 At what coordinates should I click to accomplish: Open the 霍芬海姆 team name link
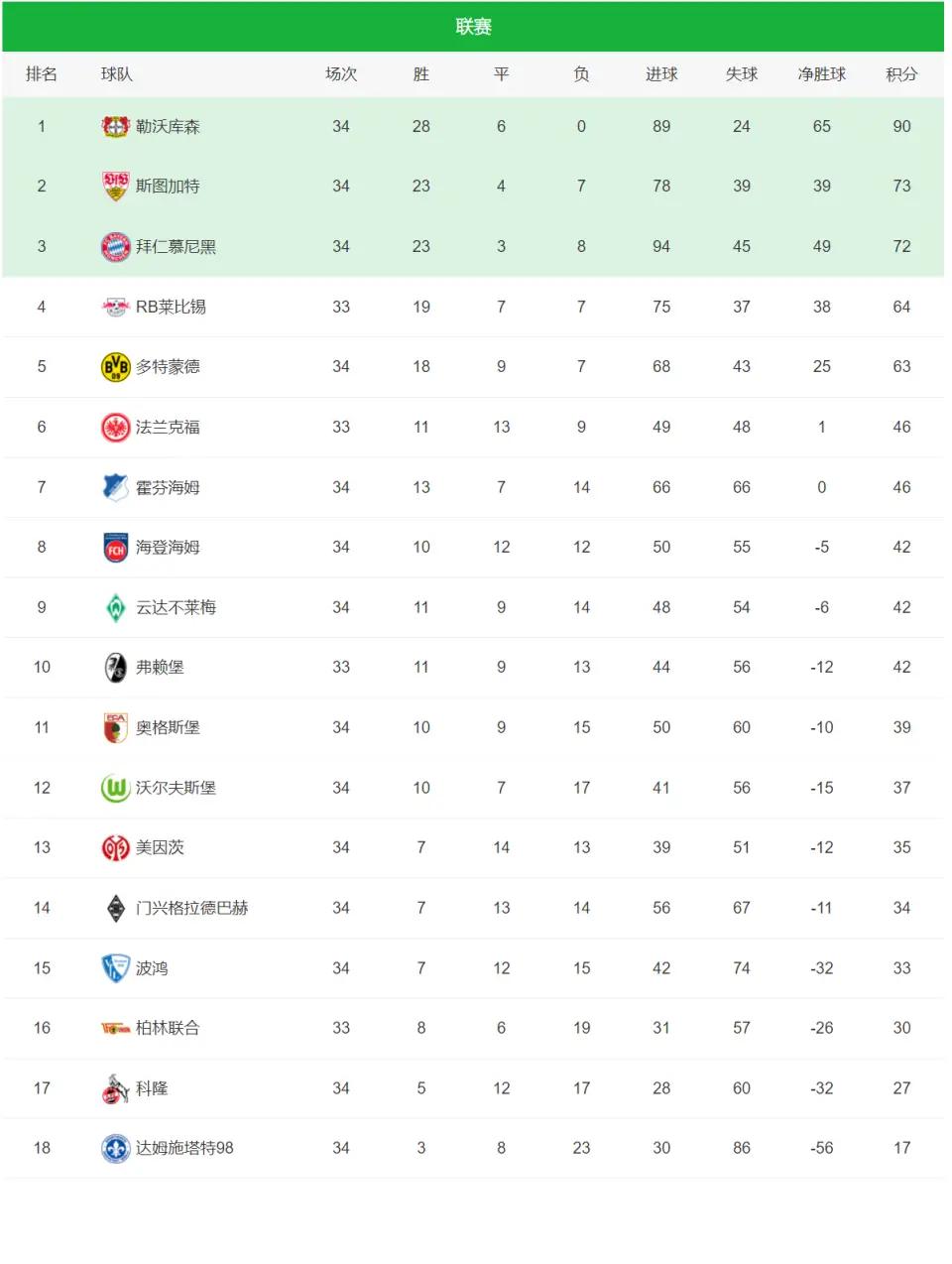pos(168,487)
